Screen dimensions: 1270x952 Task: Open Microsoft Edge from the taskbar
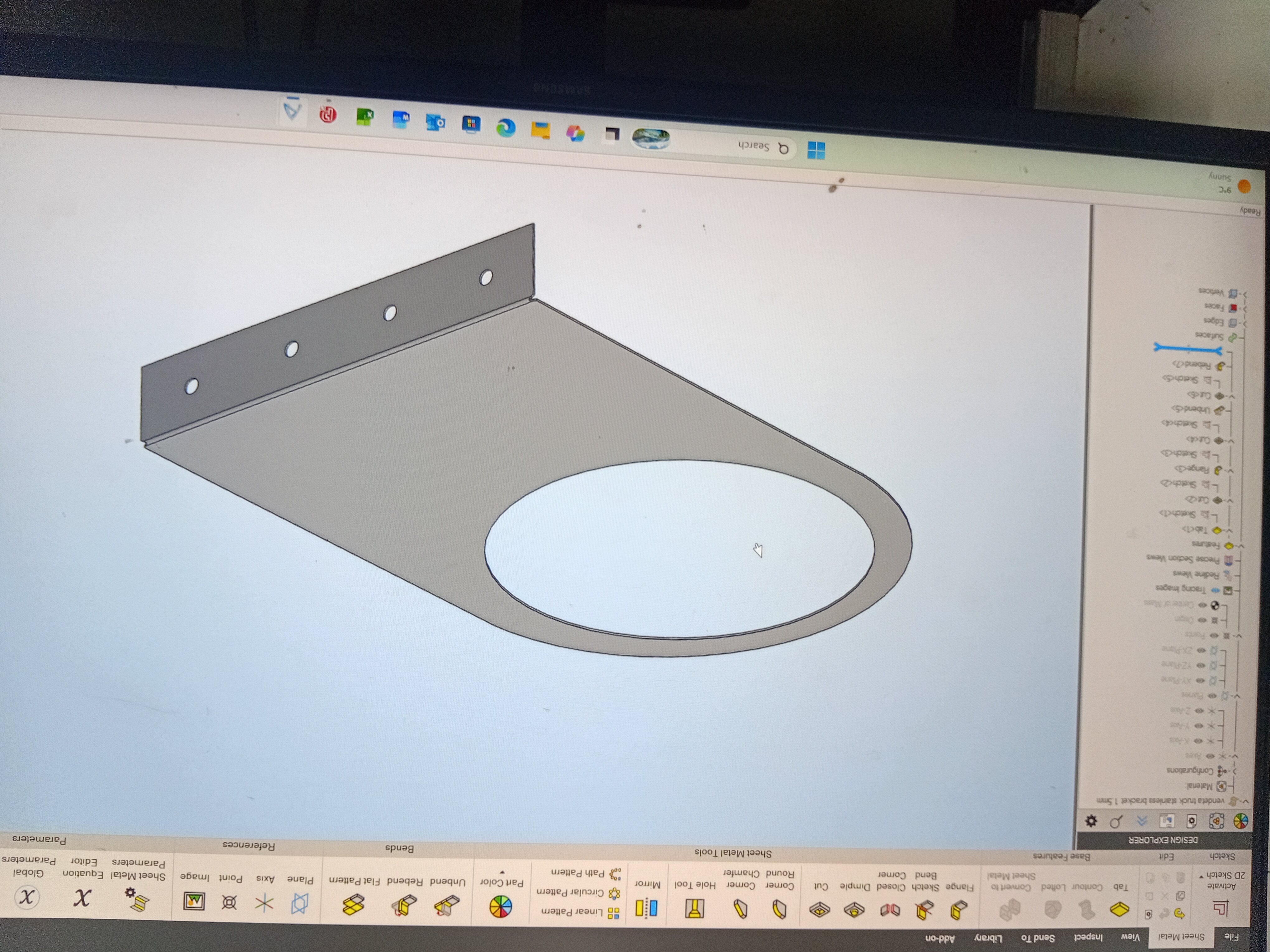[x=506, y=127]
